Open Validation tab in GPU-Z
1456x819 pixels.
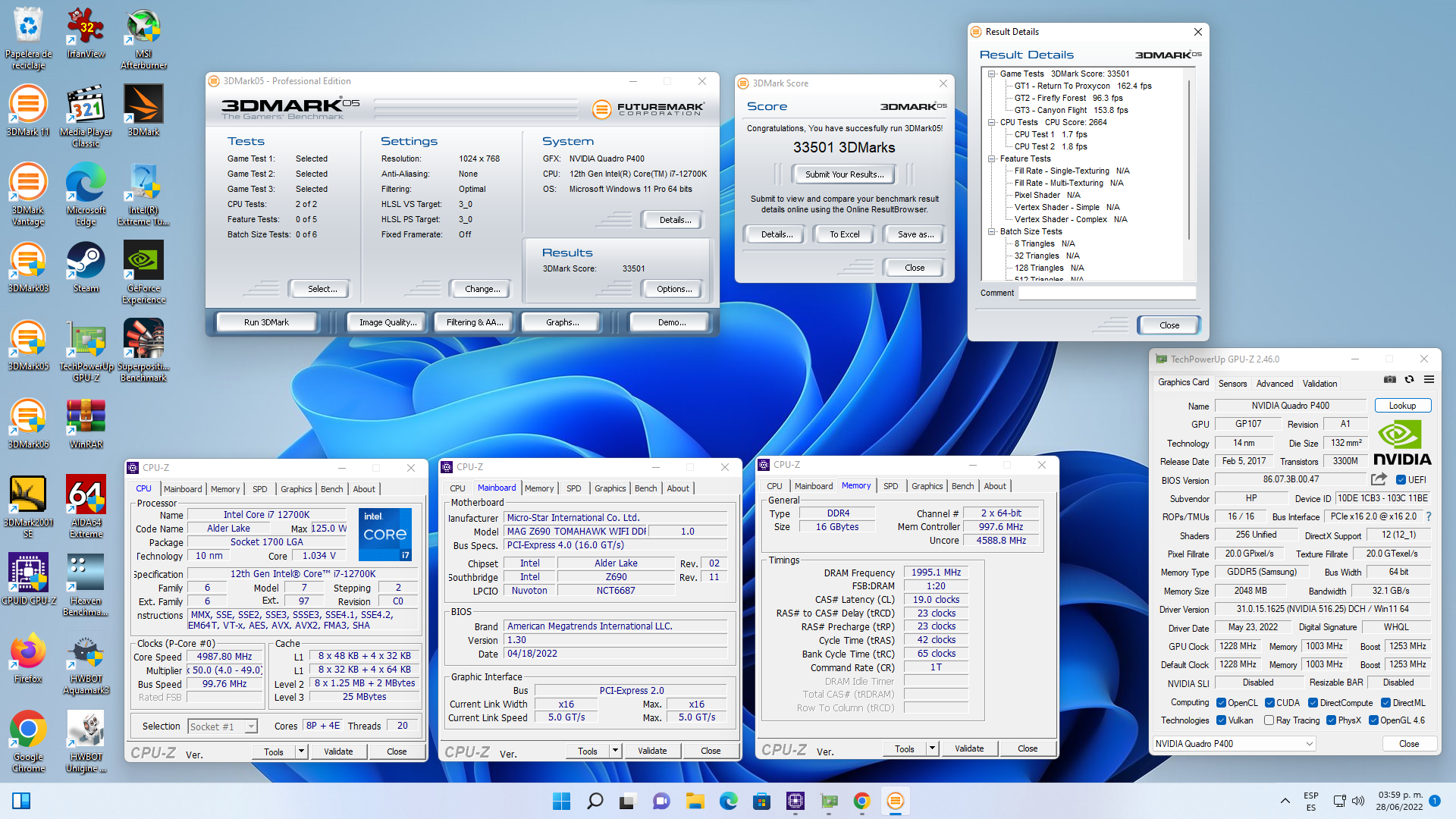click(1319, 384)
